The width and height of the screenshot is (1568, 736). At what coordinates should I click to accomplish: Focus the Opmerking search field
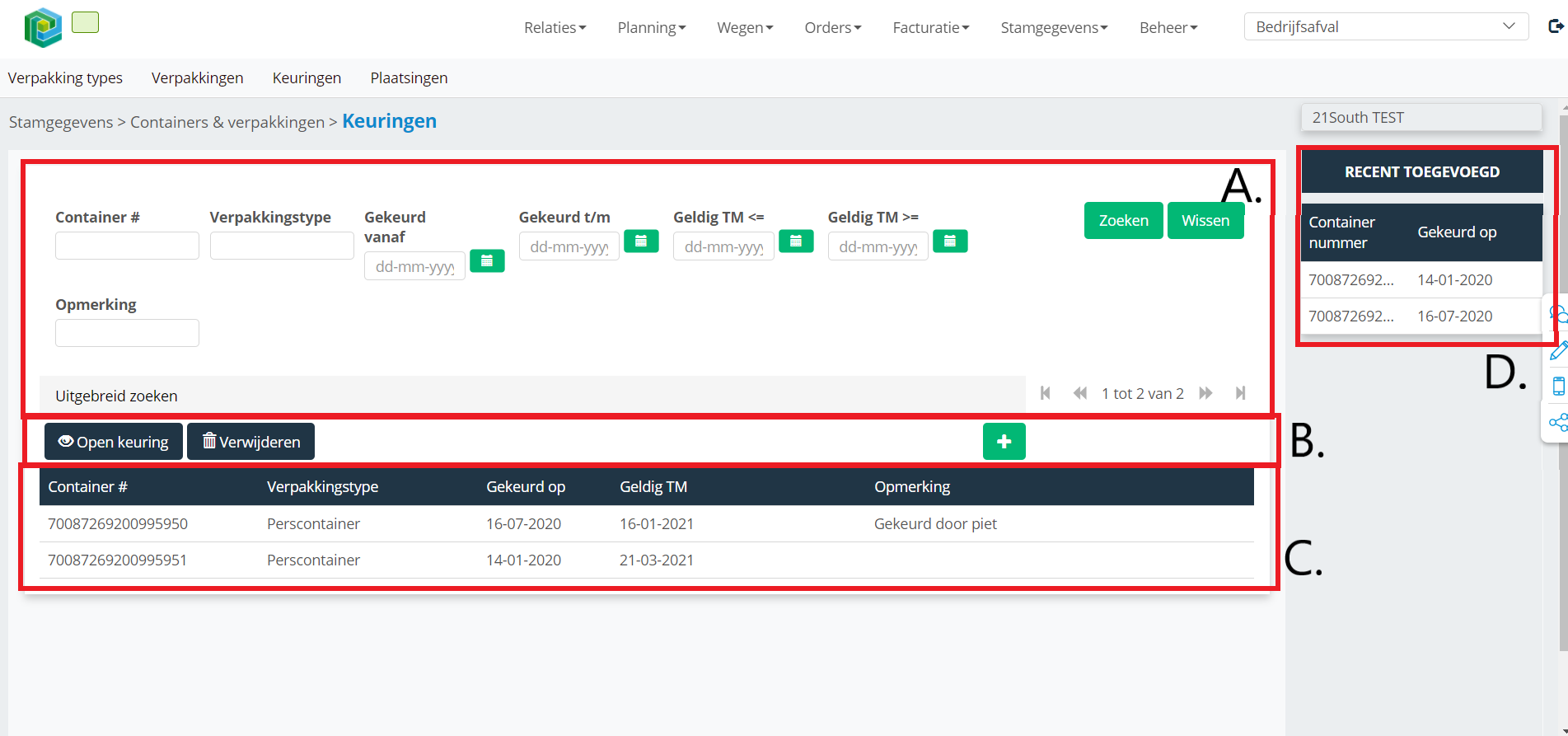[127, 333]
